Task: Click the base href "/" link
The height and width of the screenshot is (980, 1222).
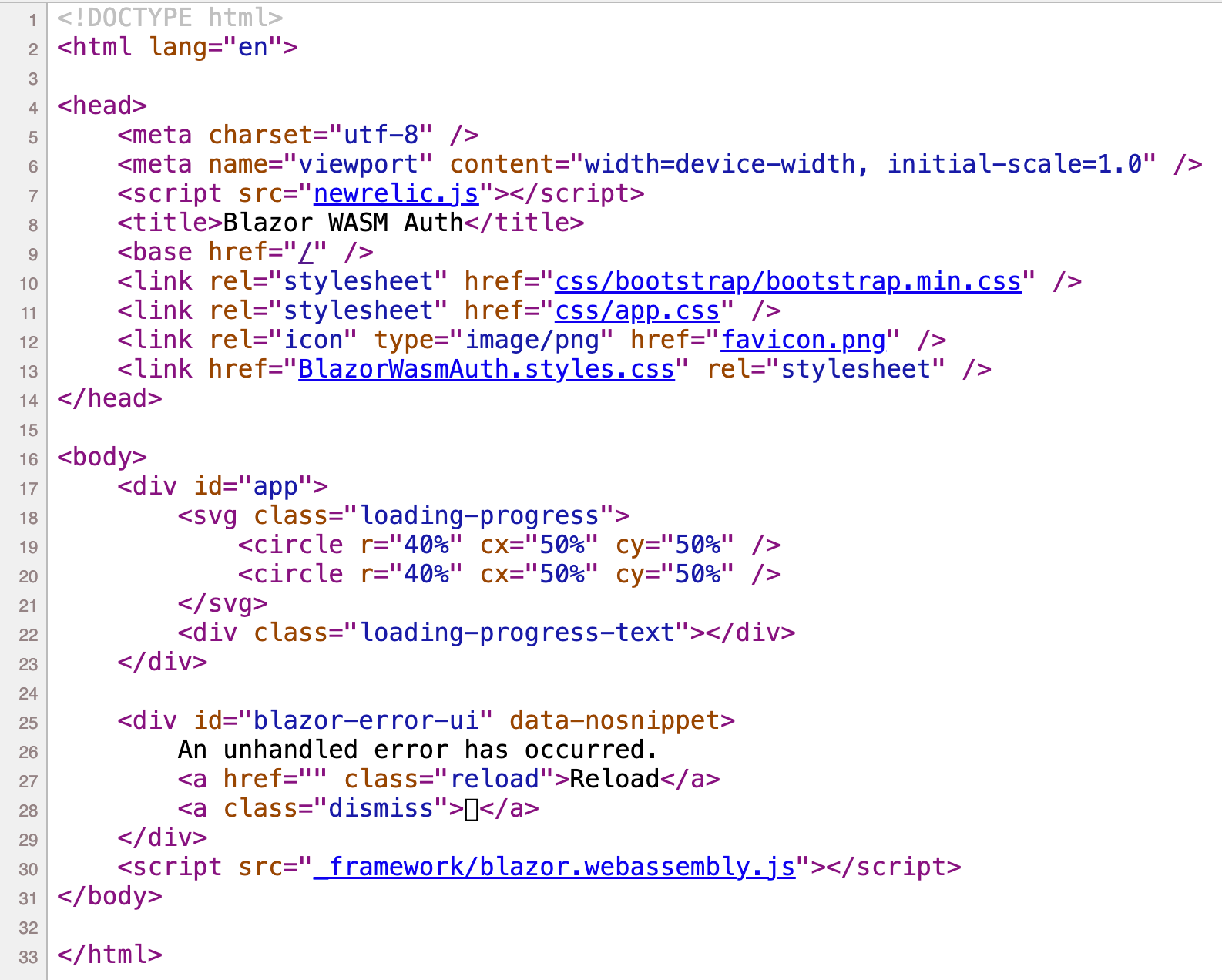Action: click(x=306, y=252)
